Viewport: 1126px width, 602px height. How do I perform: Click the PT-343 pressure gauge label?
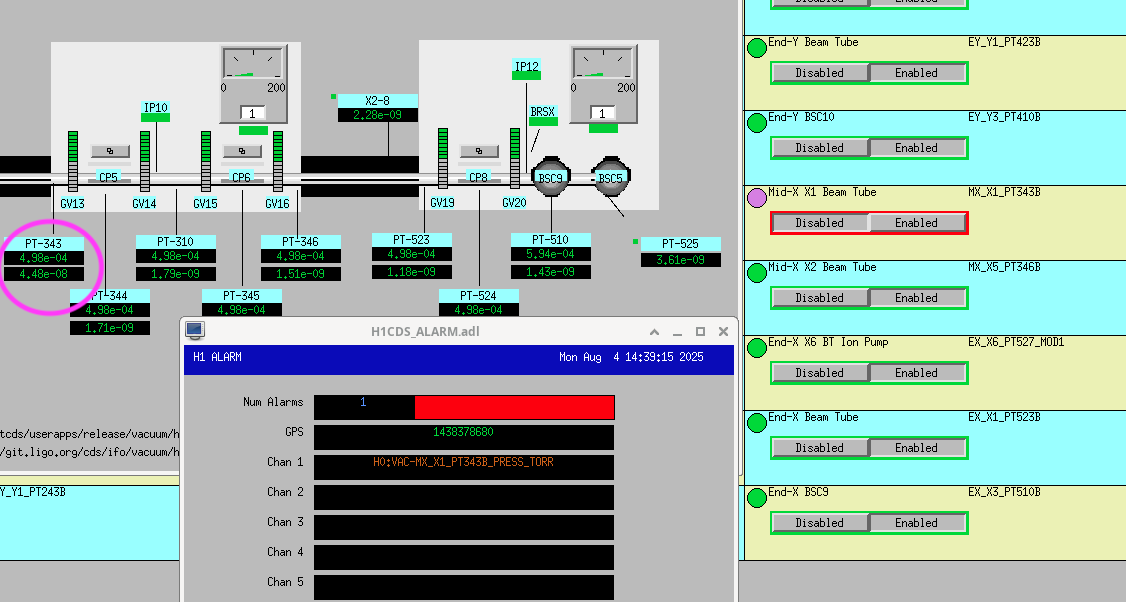[44, 243]
